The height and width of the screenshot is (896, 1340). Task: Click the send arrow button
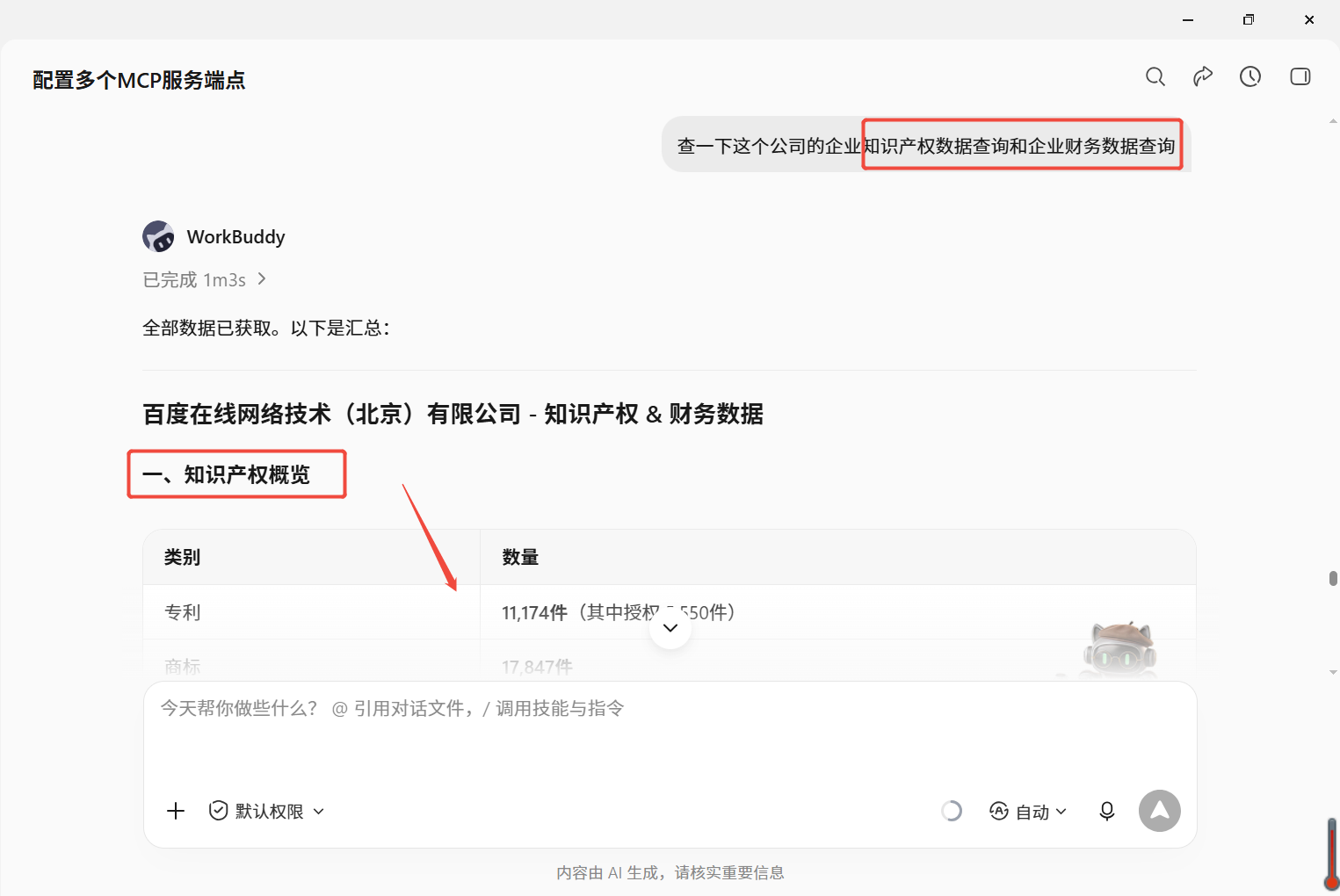click(x=1160, y=811)
